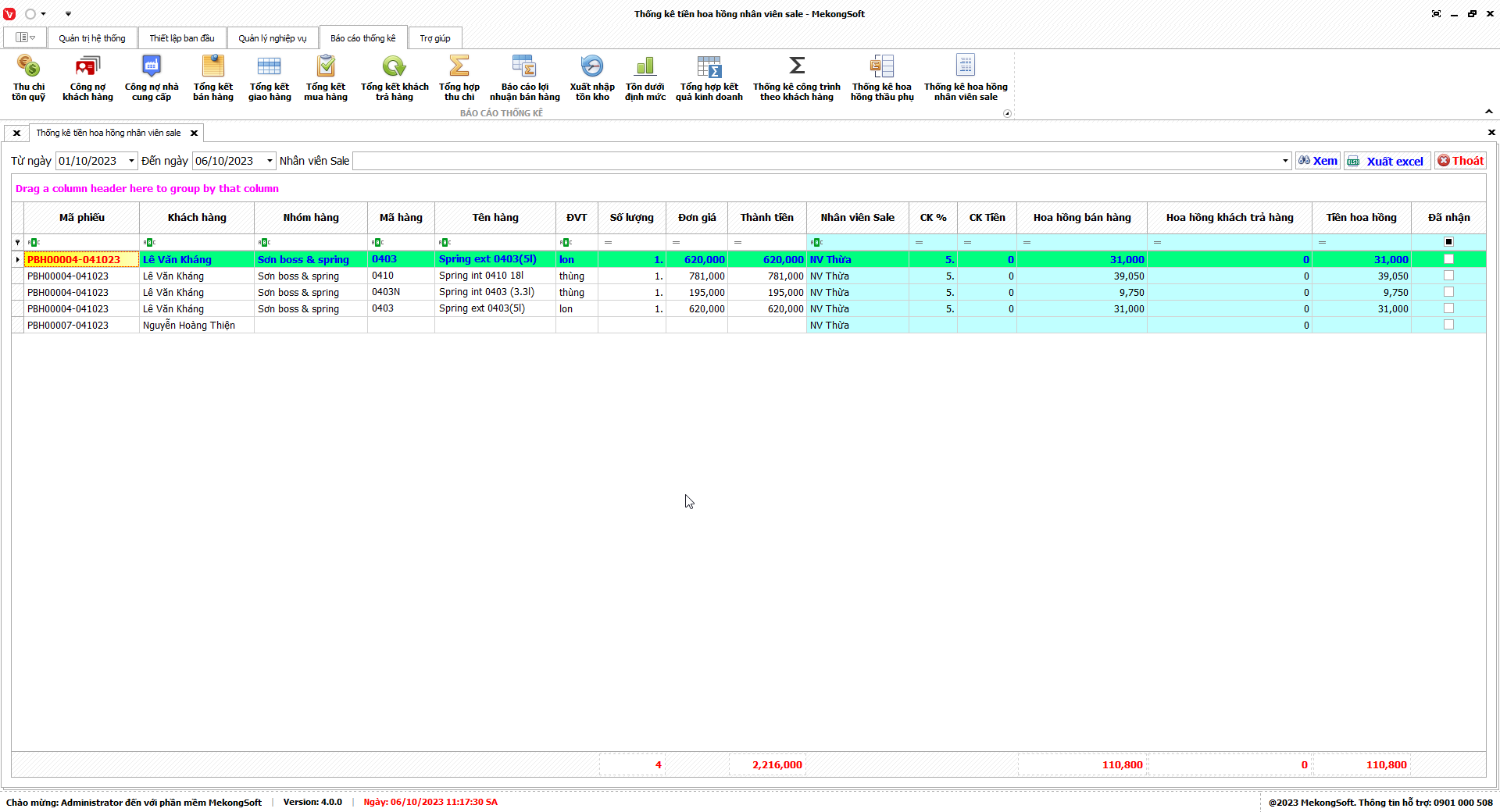Viewport: 1500px width, 812px height.
Task: Collapse the ribbon with the chevron
Action: point(1489,112)
